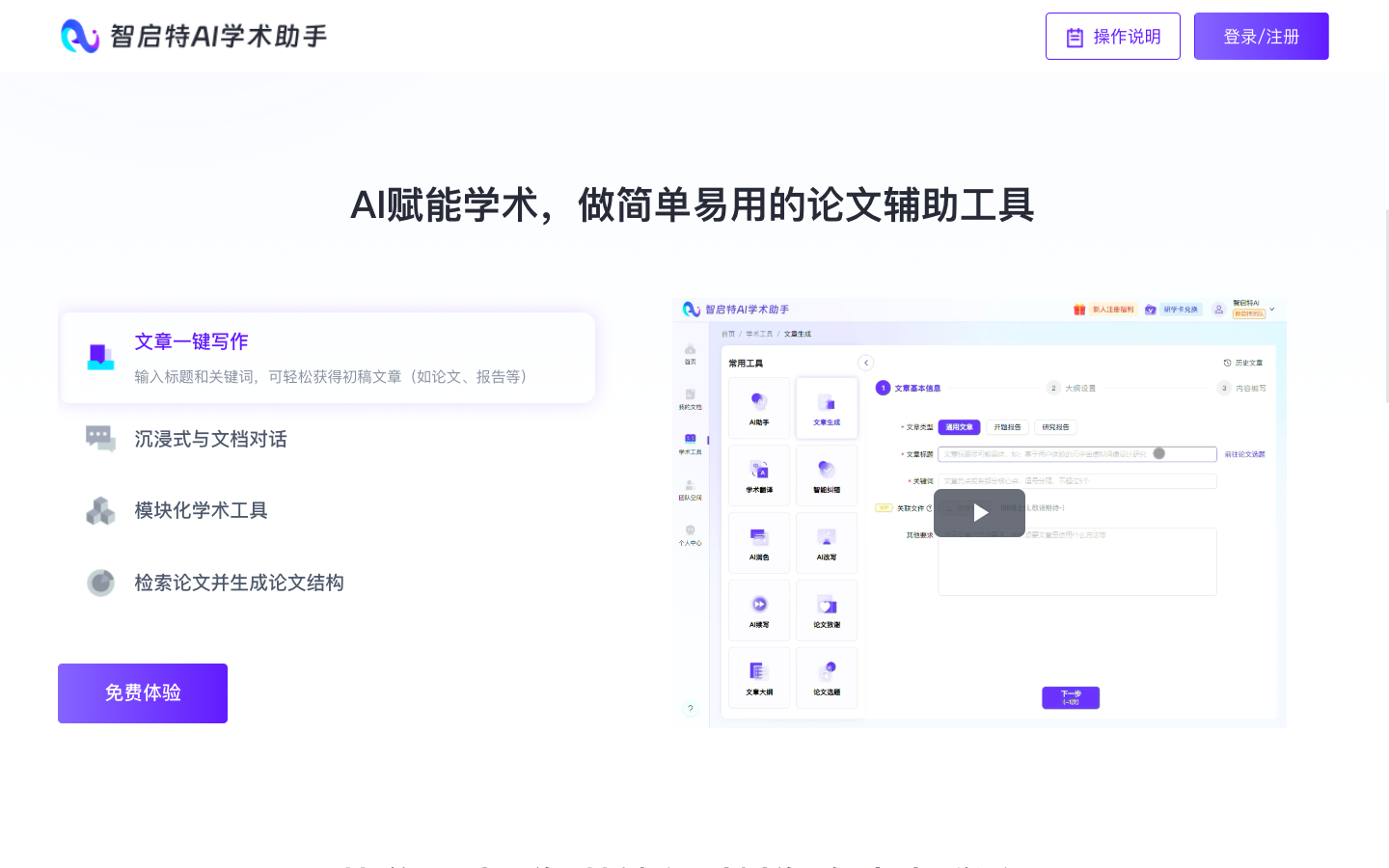The height and width of the screenshot is (868, 1389).
Task: Select the 研究报告 article type in preview
Action: [1056, 427]
